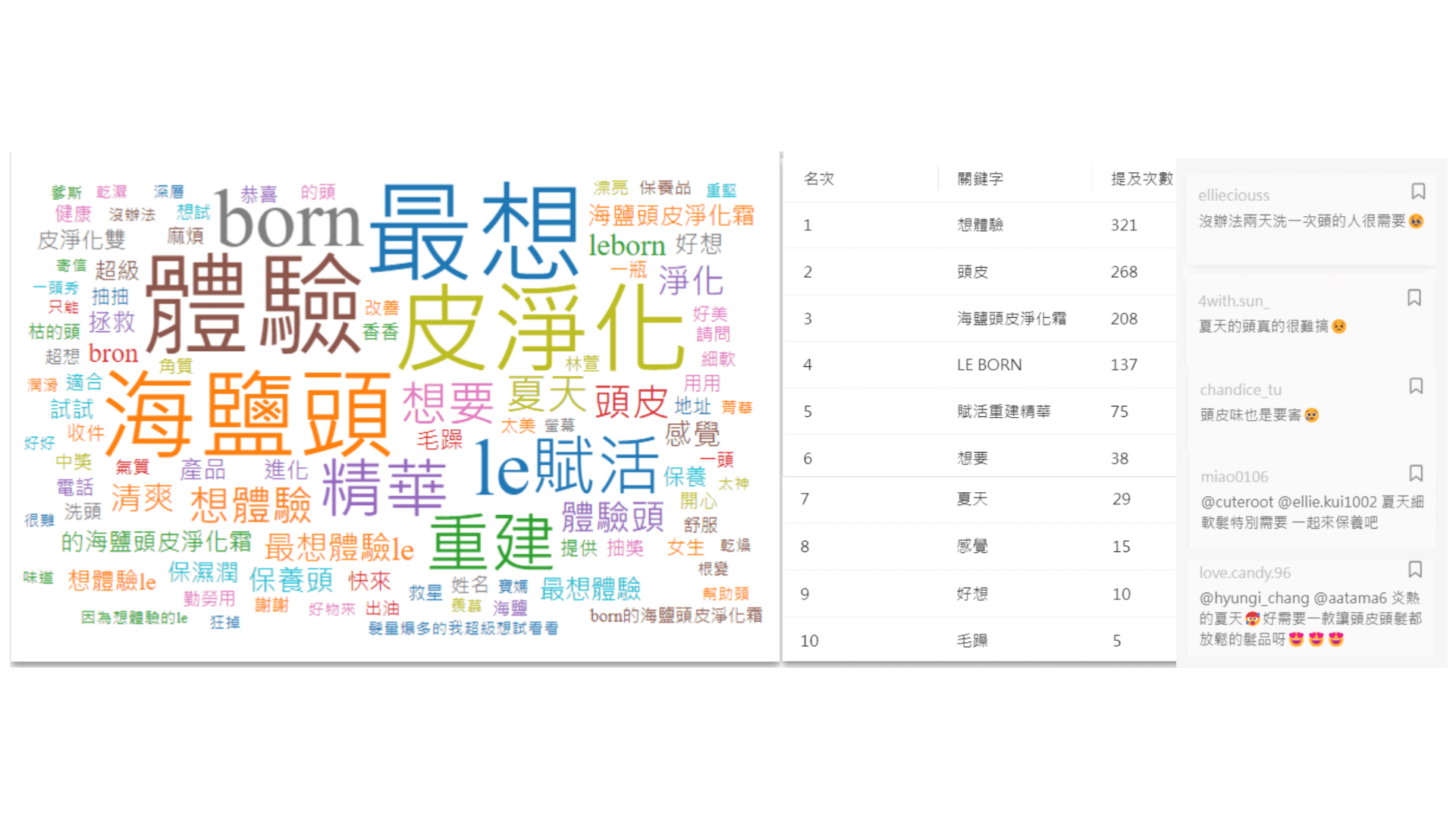Select the 想要 keyword in table
Screen dimensions: 1456x819
pos(973,458)
